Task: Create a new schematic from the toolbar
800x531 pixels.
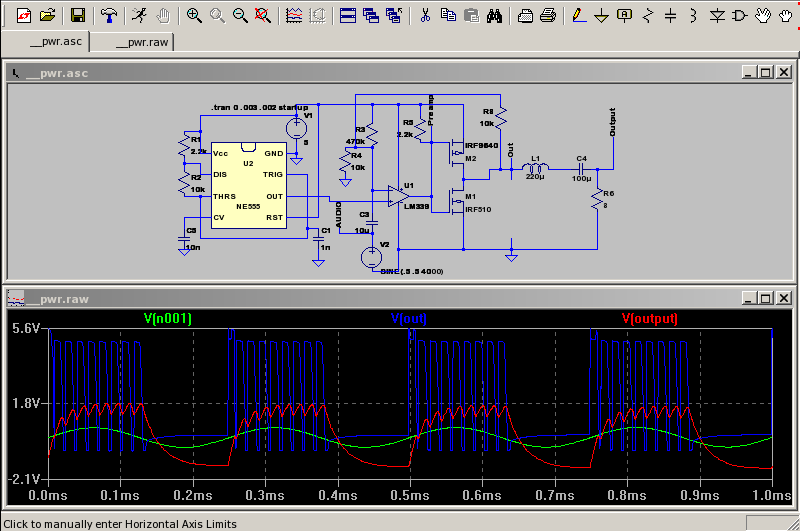Action: coord(24,16)
